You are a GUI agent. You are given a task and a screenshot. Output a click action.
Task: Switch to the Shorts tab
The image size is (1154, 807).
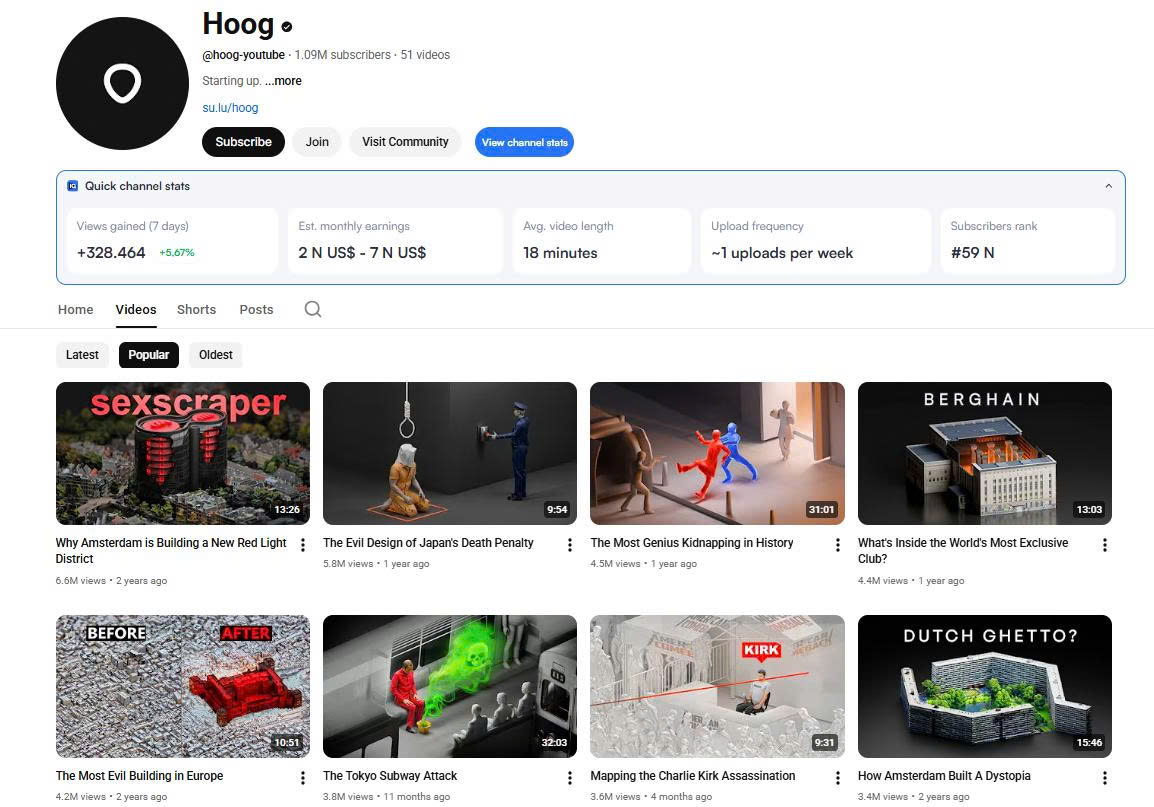coord(196,309)
